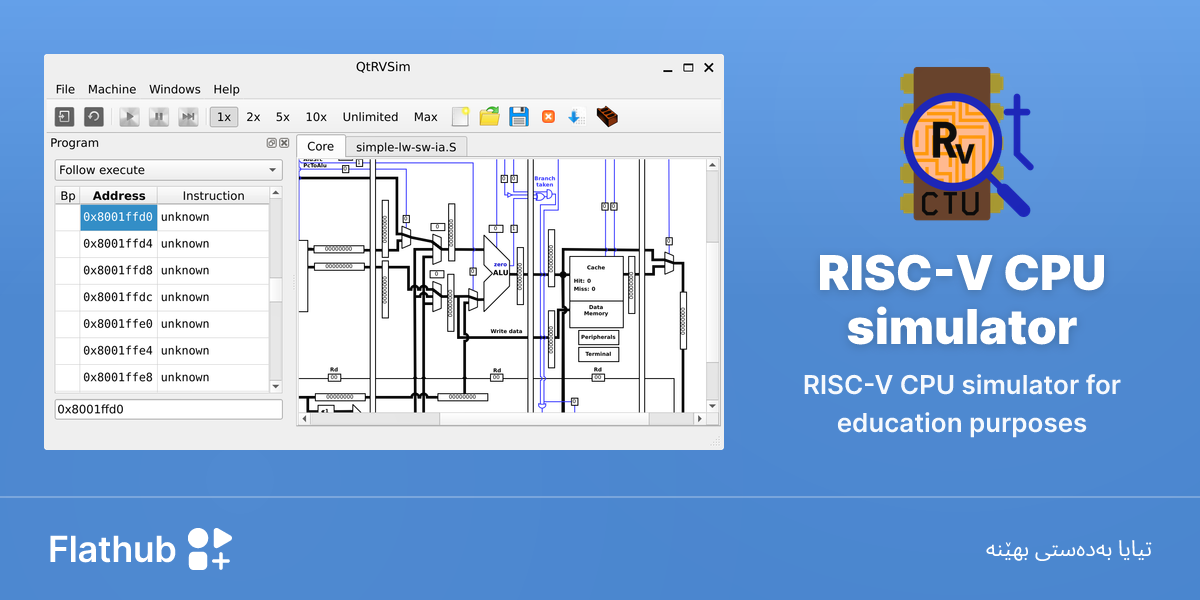Set speed to 10x
The width and height of the screenshot is (1200, 600).
pyautogui.click(x=316, y=117)
